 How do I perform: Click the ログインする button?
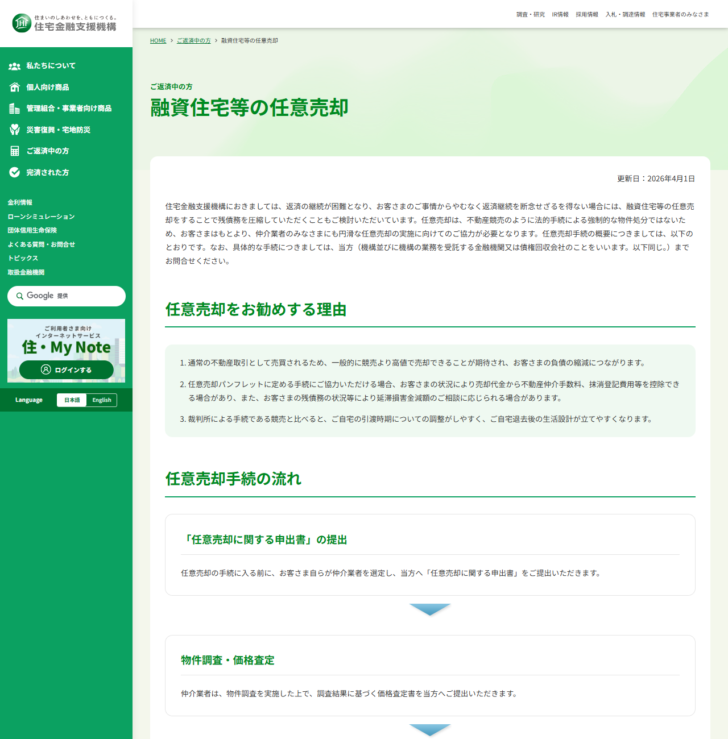pos(66,370)
